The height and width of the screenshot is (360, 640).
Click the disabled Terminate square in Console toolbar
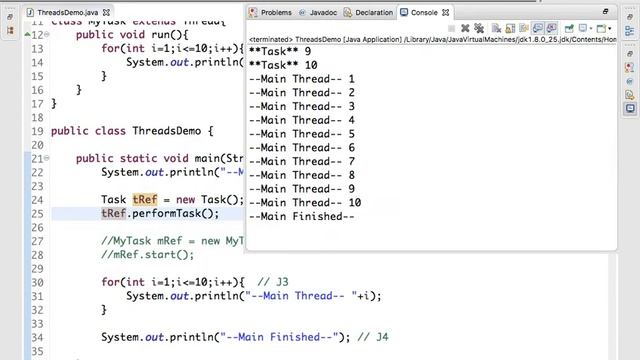click(x=451, y=28)
